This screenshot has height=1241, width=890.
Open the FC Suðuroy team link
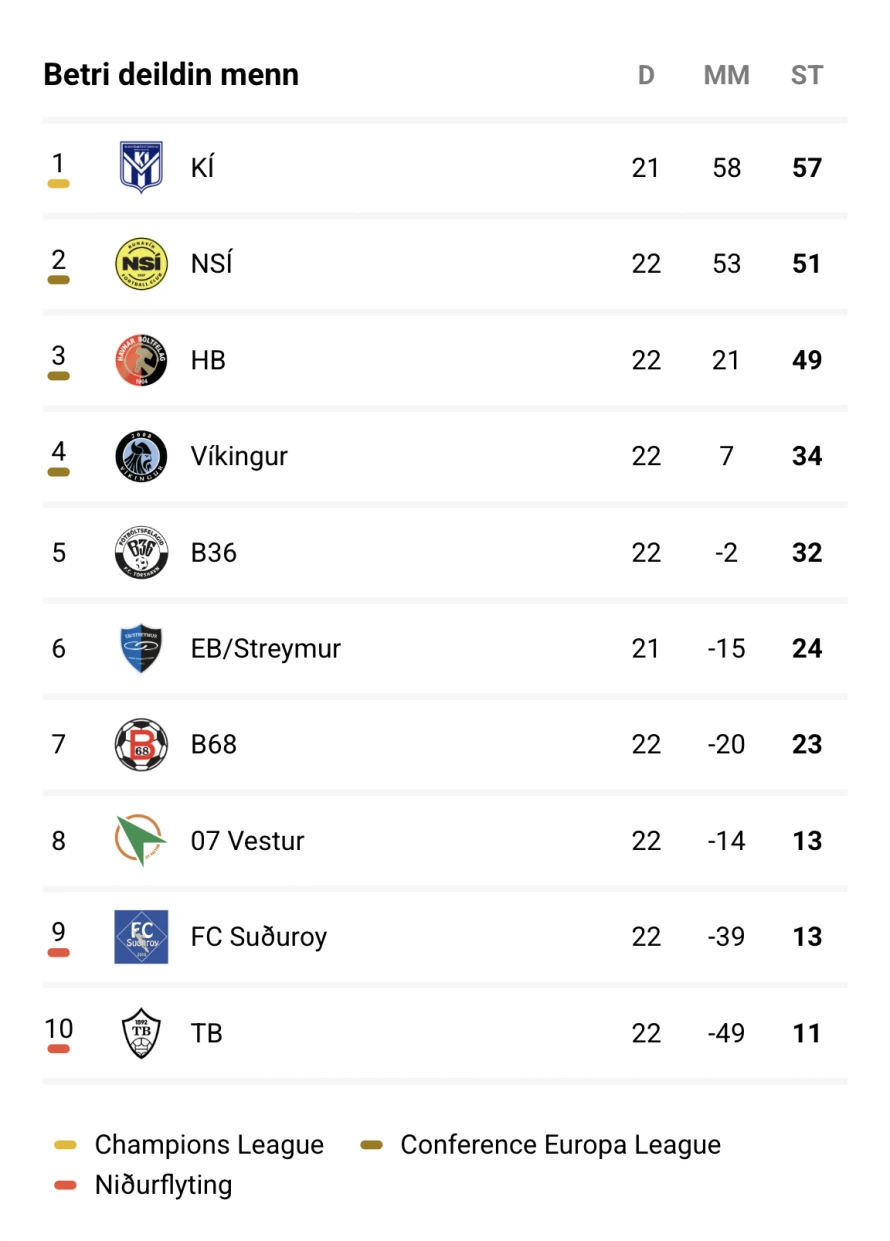[259, 937]
